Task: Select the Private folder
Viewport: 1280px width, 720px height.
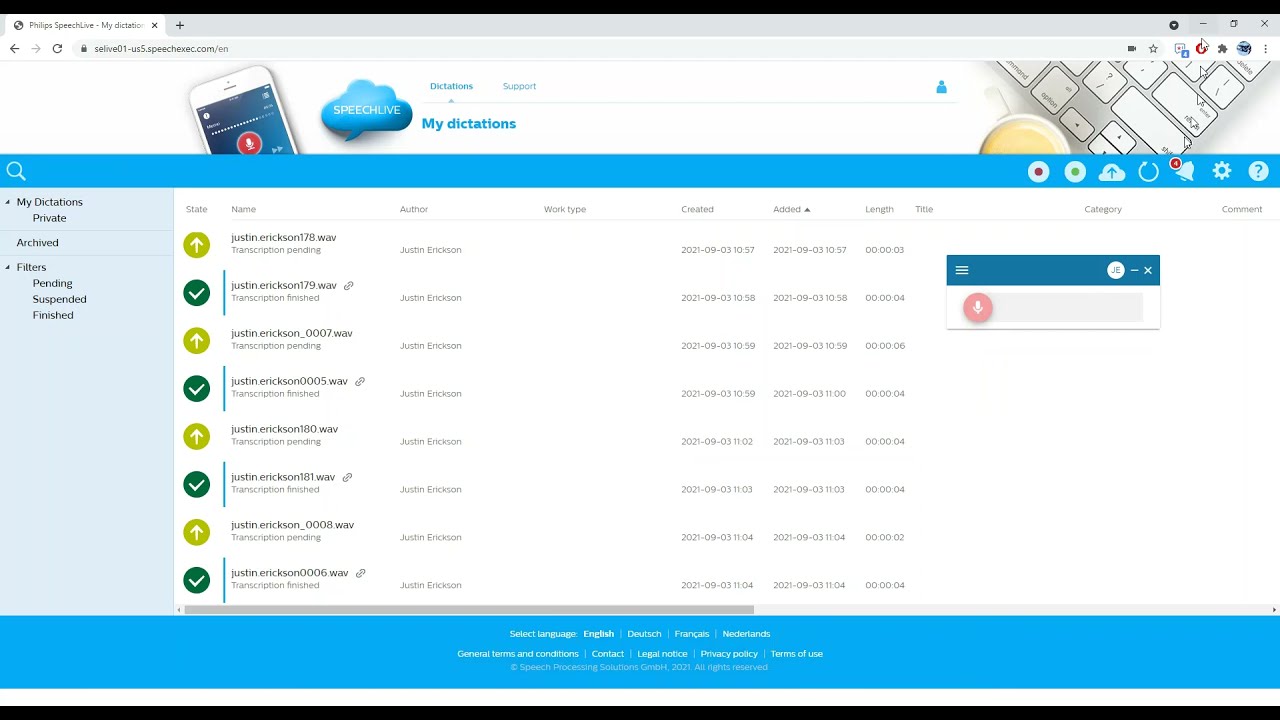Action: (49, 218)
